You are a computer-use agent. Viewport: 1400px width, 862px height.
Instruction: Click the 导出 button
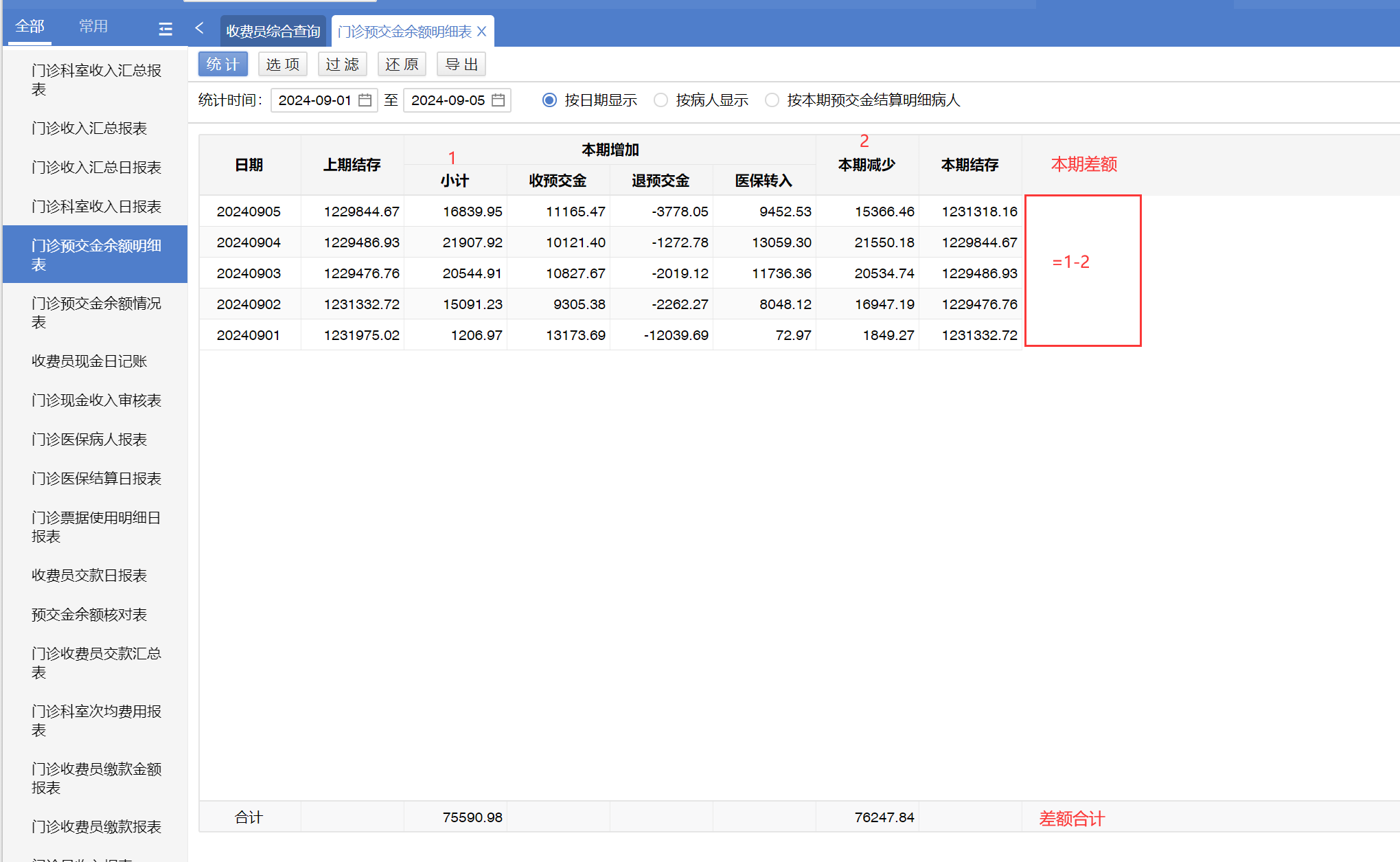(461, 65)
